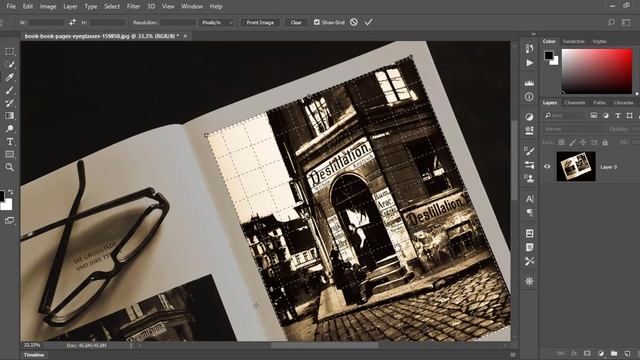Open the Adjustments panel icon
The image size is (640, 360).
[529, 117]
